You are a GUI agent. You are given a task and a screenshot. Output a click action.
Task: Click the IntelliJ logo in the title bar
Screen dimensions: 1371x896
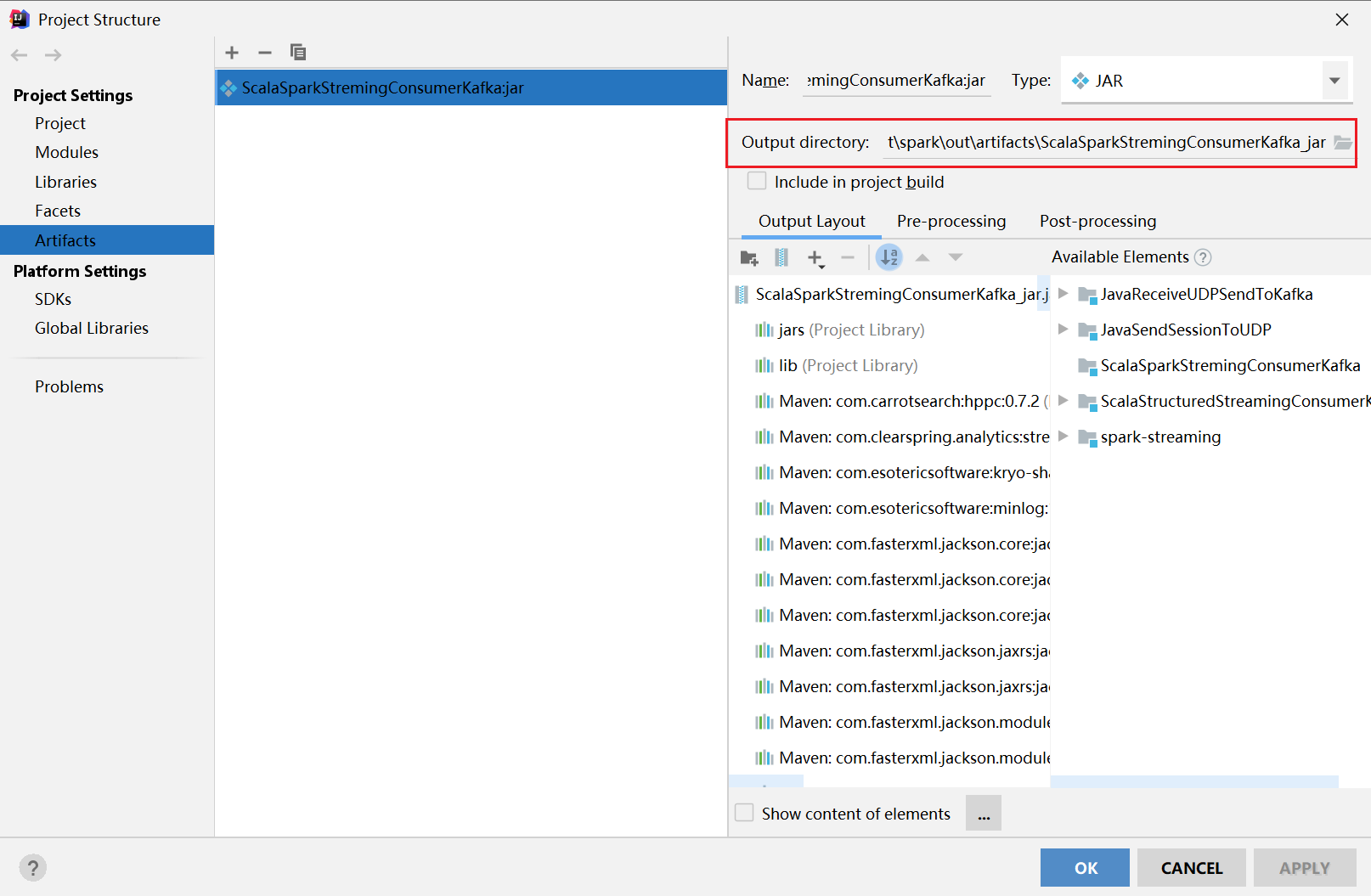coord(20,20)
